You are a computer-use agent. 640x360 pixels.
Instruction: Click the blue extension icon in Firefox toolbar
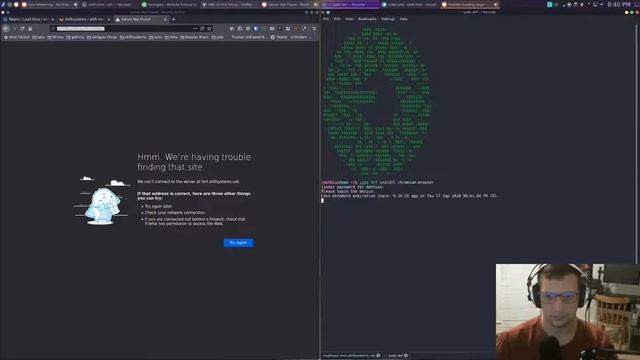(x=256, y=29)
